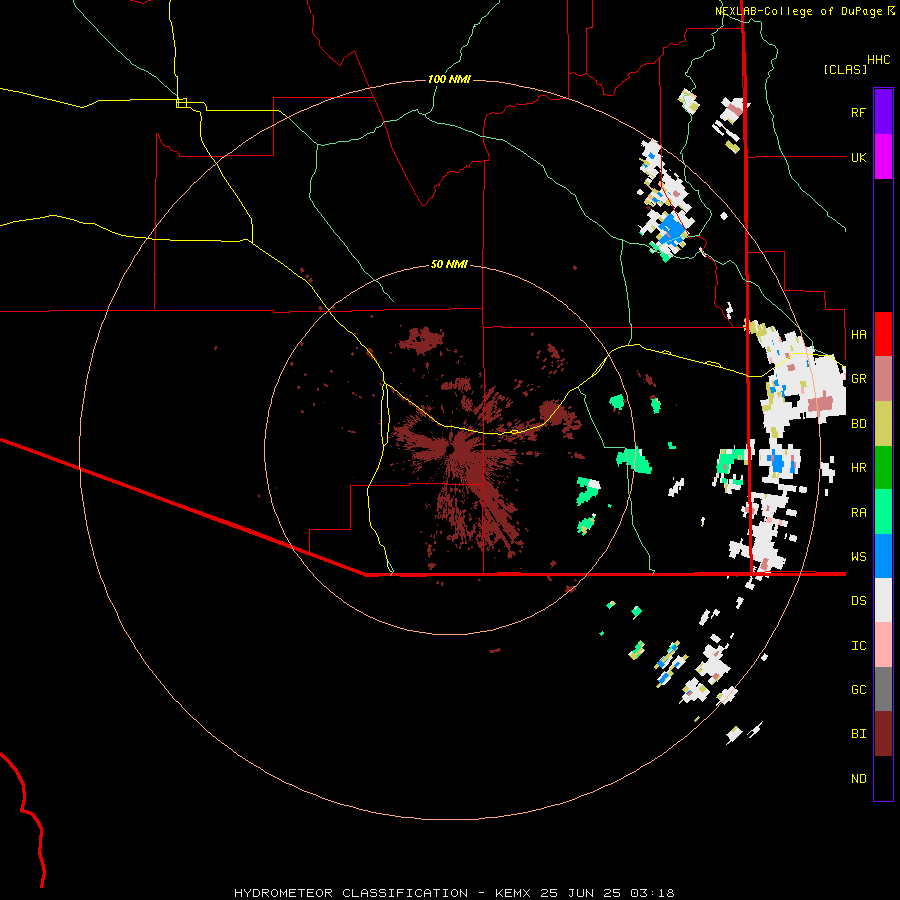Click the RA light green legend swatch
Image resolution: width=900 pixels, height=900 pixels.
point(883,512)
